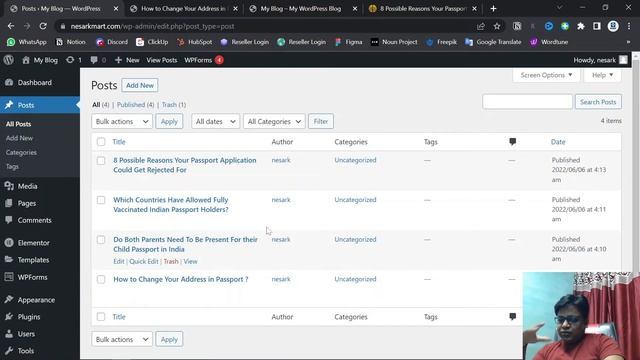This screenshot has width=640, height=360.
Task: Click Quick Edit under Do Both Parents
Action: coord(144,261)
